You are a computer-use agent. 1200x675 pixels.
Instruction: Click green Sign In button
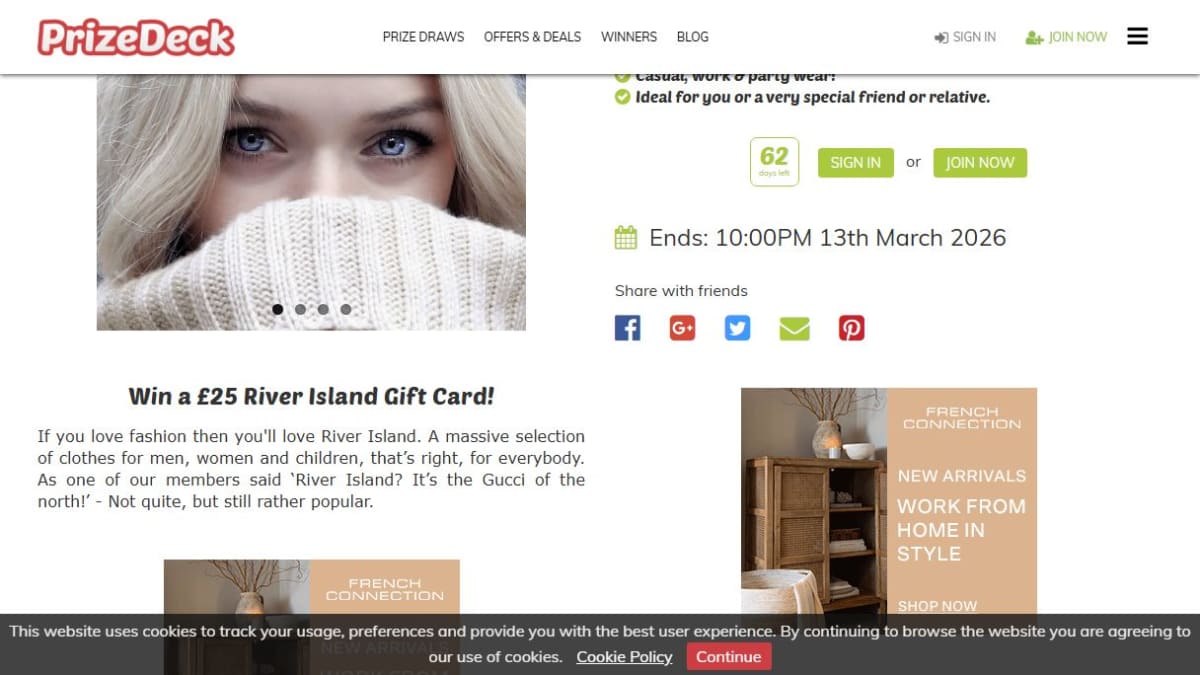(x=855, y=163)
